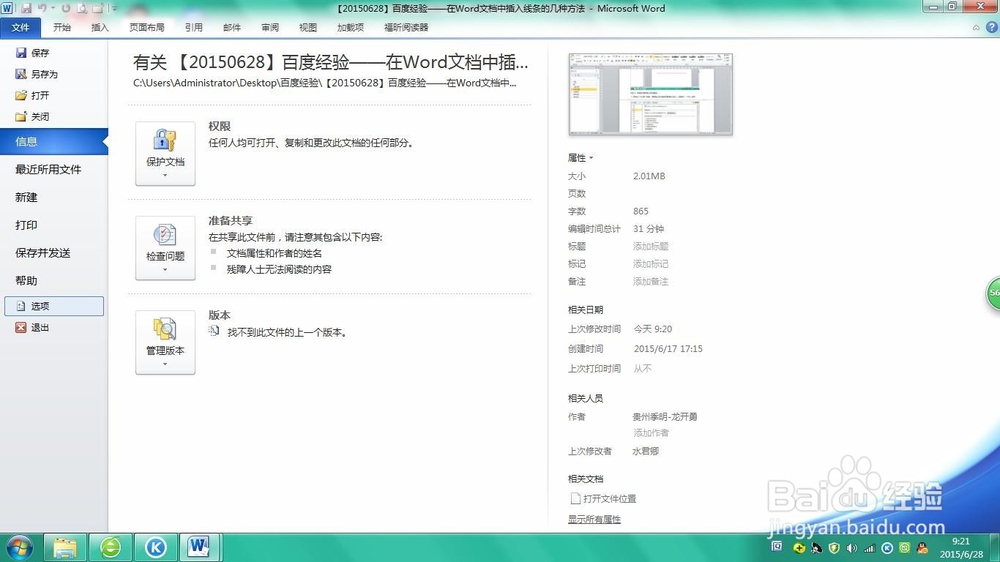
Task: Open the green browser icon on taskbar
Action: 110,547
